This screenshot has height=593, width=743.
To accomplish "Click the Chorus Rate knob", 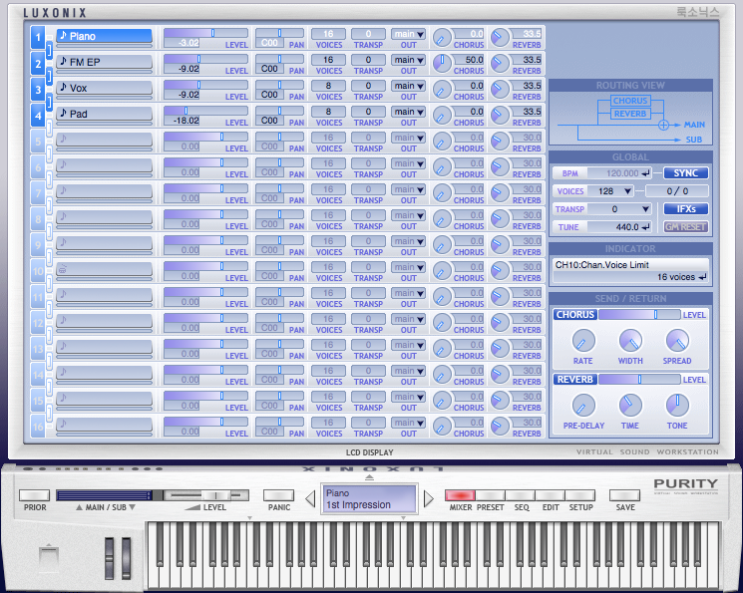I will [583, 342].
